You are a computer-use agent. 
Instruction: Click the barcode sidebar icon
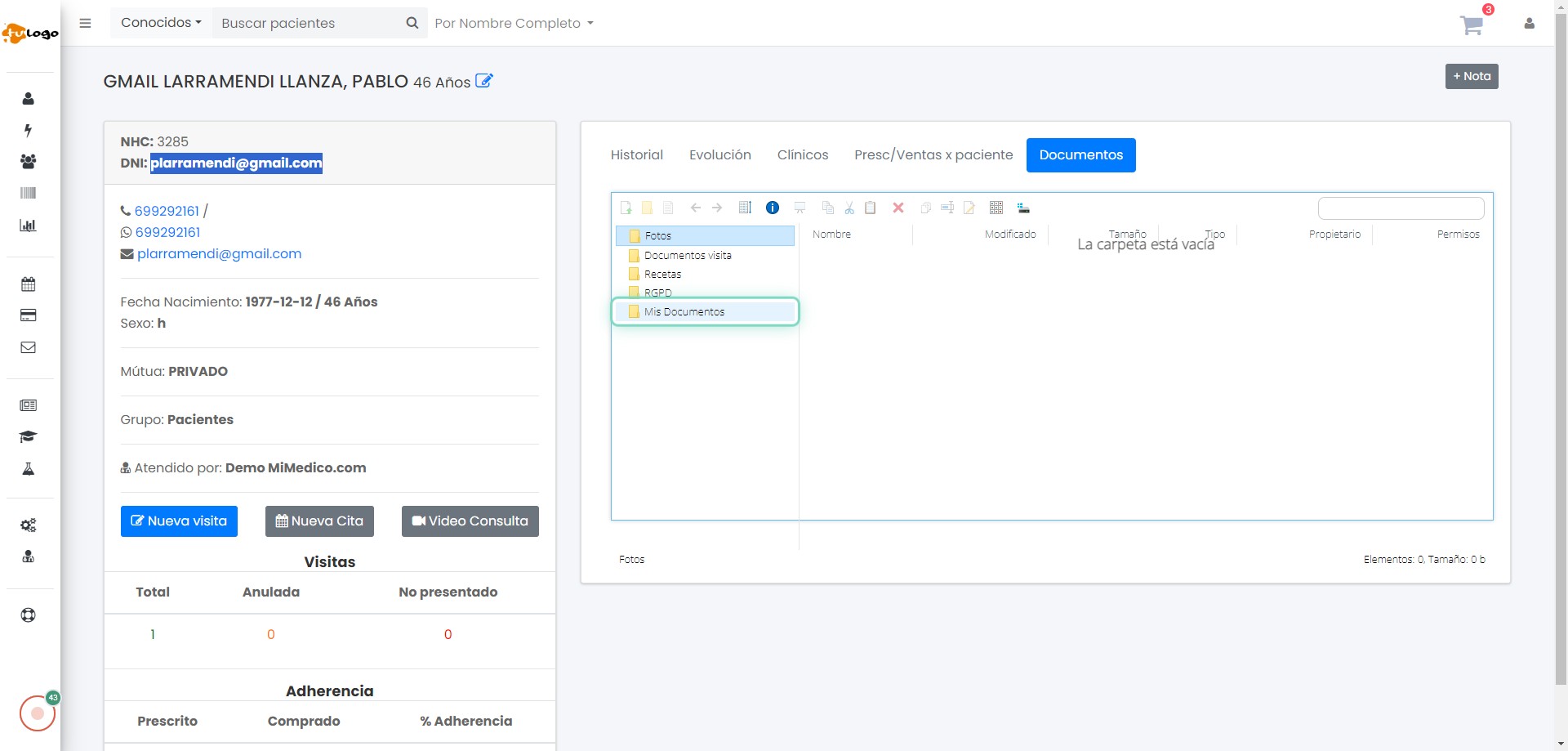(28, 193)
